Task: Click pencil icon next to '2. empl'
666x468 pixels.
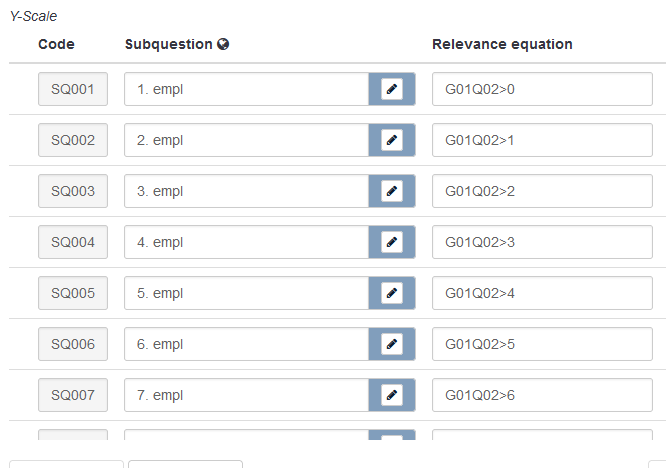Action: pos(392,141)
